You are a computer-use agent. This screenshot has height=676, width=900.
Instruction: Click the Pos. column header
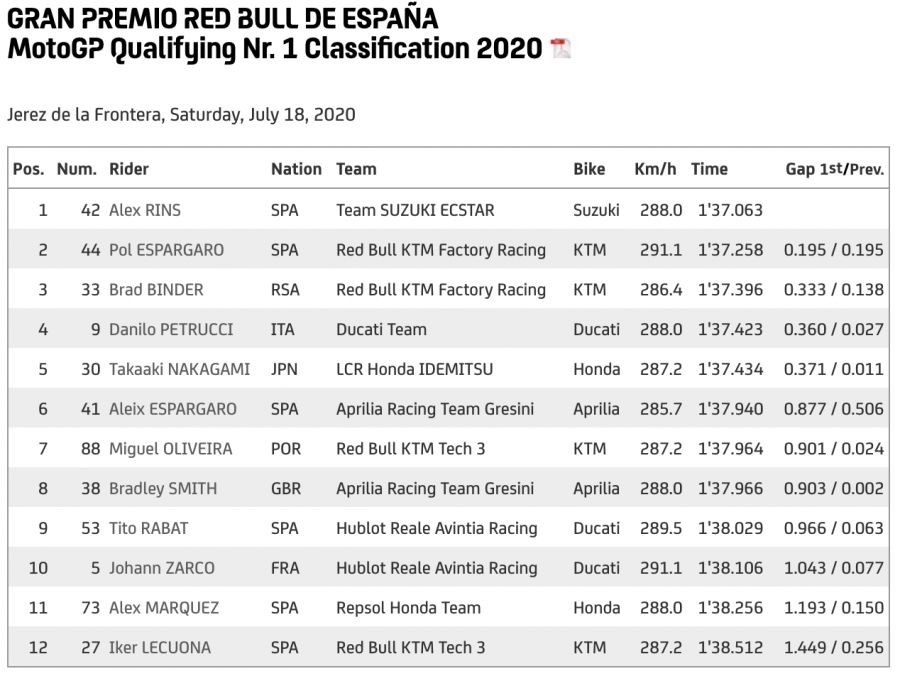point(28,169)
